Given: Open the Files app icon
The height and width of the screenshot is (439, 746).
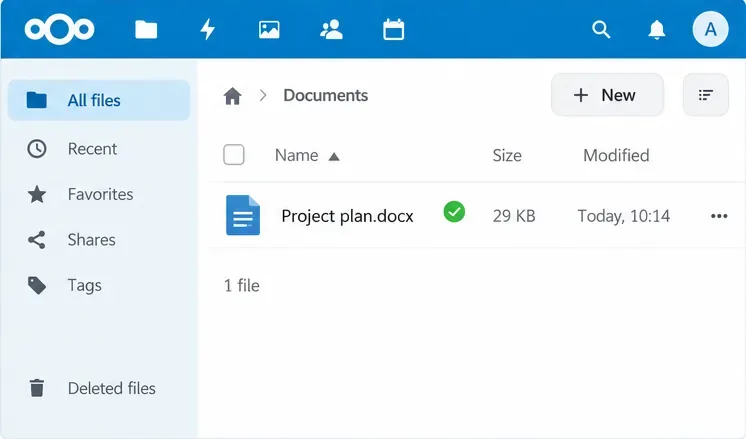Looking at the screenshot, I should click(146, 29).
